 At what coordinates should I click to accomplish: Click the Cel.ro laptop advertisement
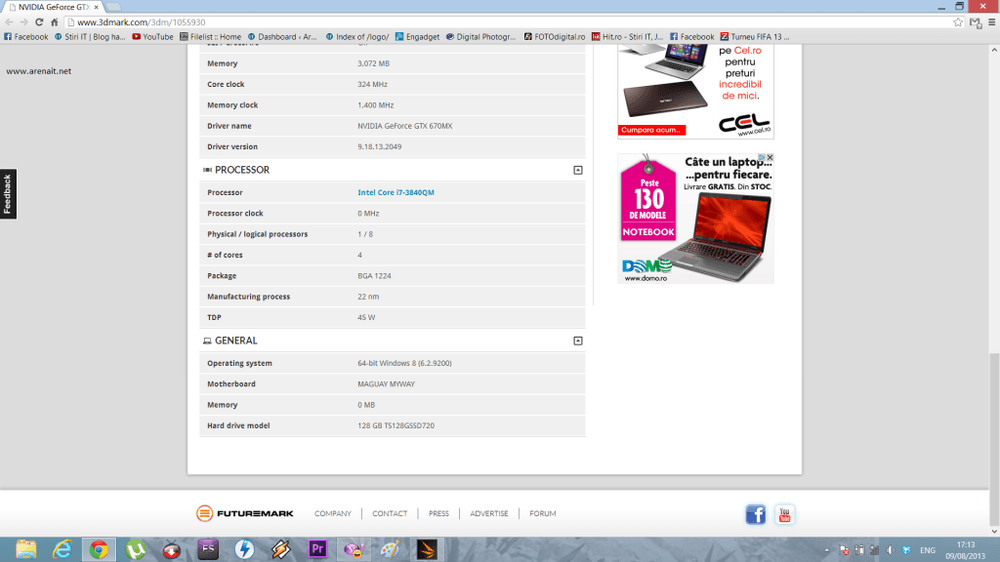[695, 91]
